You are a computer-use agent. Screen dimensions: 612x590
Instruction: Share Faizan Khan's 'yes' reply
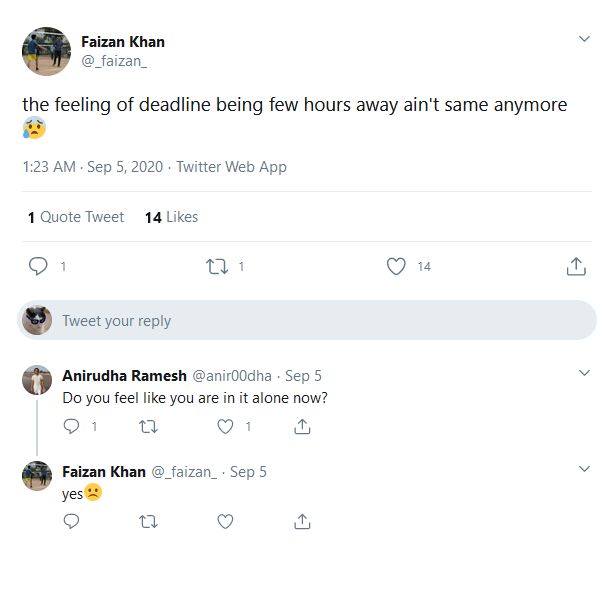(302, 521)
